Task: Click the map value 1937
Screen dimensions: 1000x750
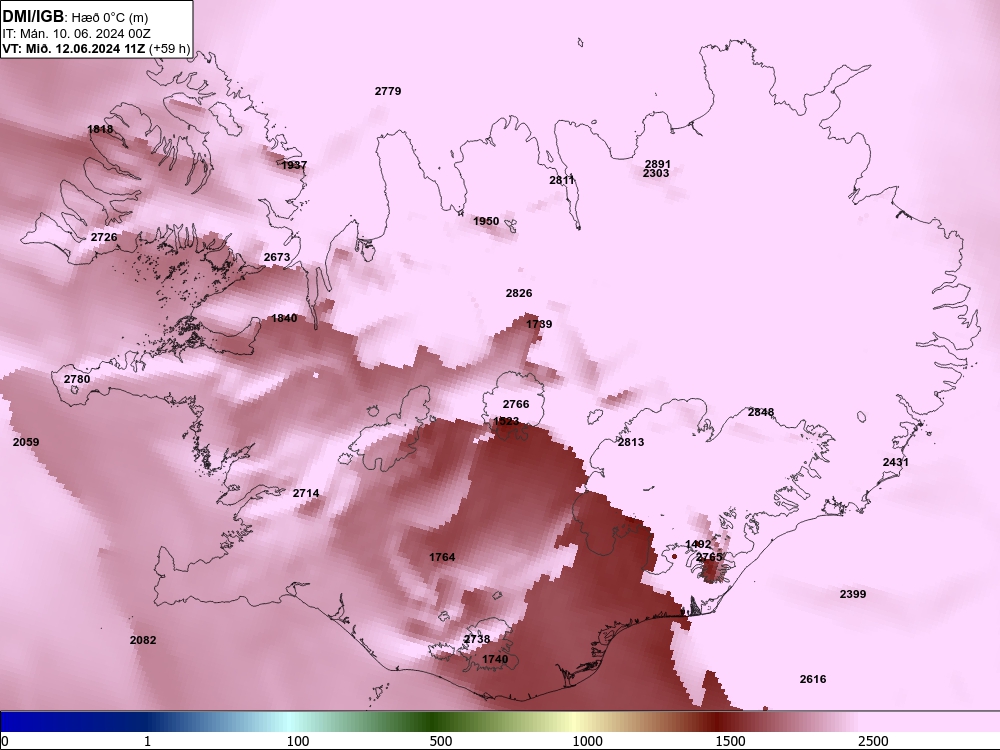Action: click(x=294, y=165)
